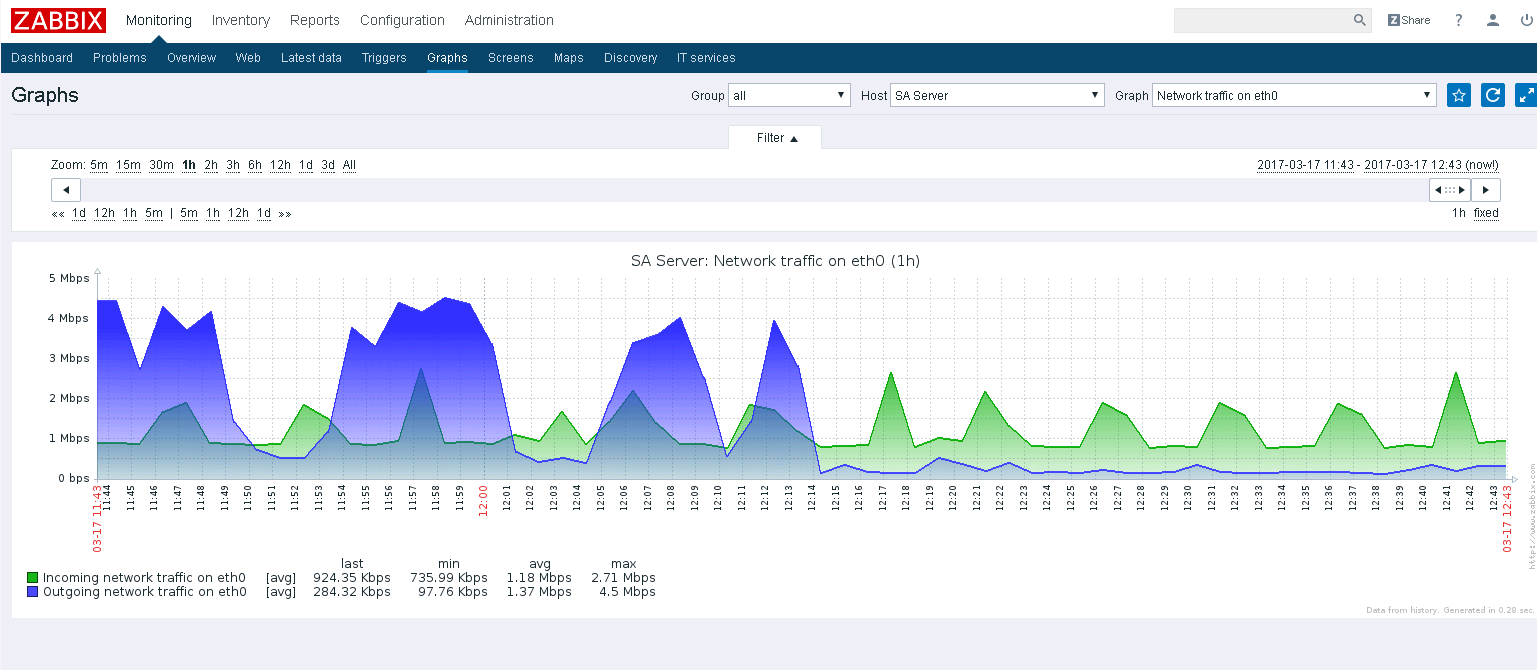Switch to the Triggers tab
The height and width of the screenshot is (670, 1537).
384,57
